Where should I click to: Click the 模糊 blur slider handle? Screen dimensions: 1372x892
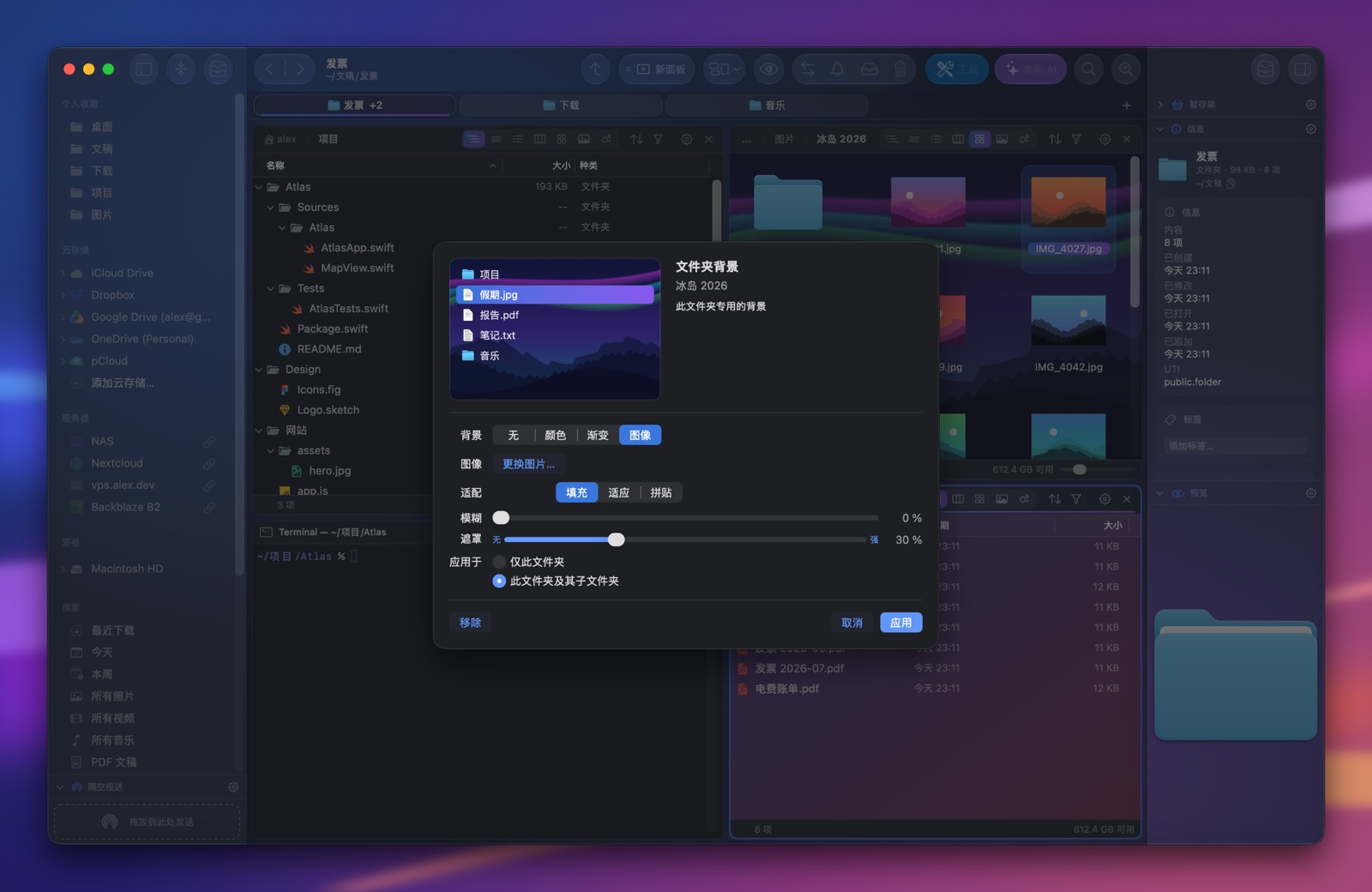click(501, 517)
